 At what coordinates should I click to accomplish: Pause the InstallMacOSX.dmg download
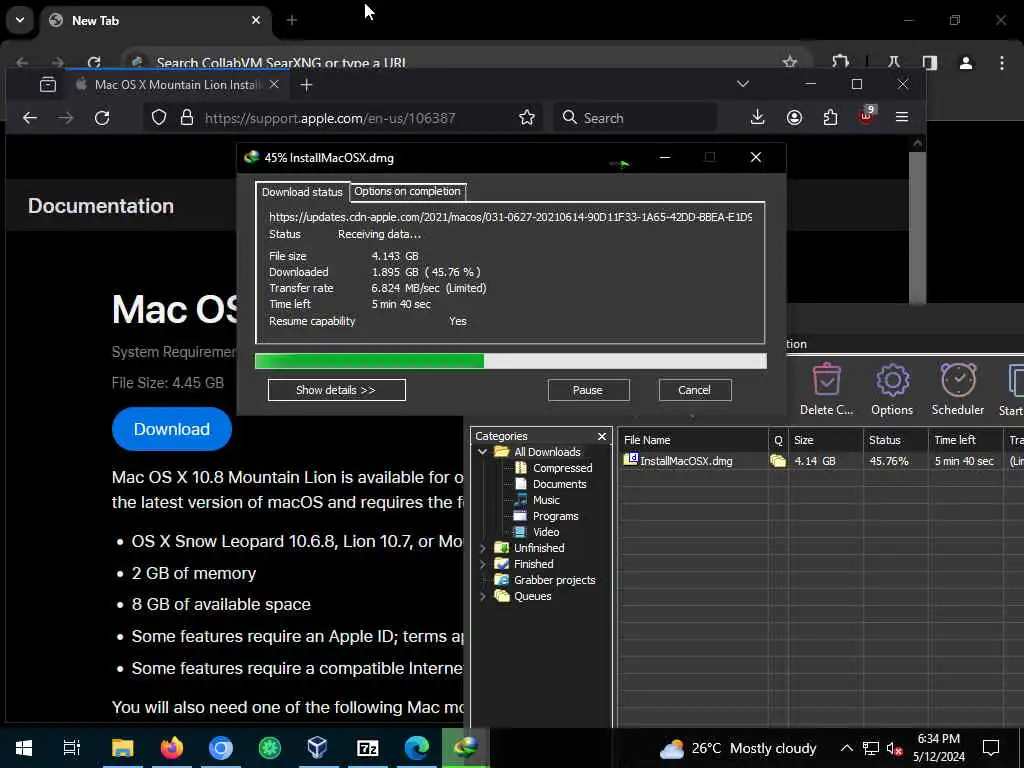pyautogui.click(x=588, y=390)
